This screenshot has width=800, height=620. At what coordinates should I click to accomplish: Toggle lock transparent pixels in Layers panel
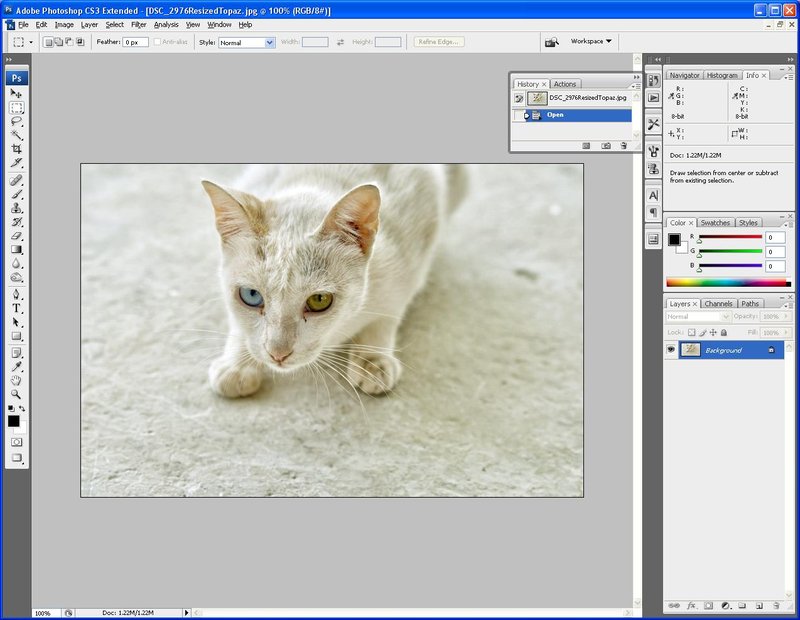pos(691,332)
